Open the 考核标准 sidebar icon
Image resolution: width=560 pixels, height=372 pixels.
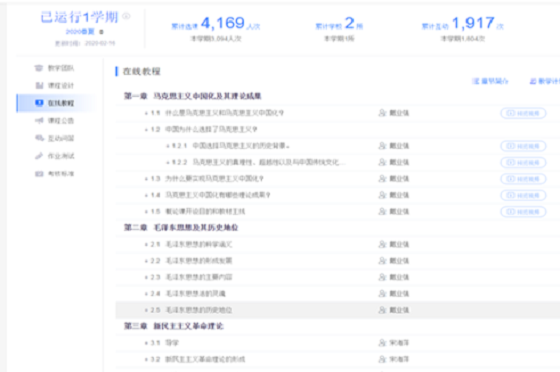point(39,174)
